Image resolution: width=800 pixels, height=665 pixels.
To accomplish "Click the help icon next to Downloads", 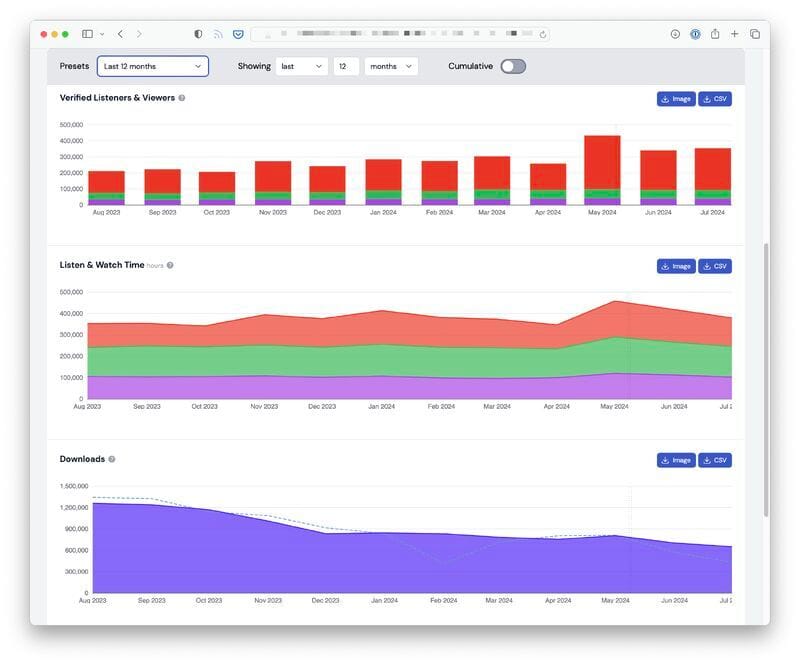I will (x=112, y=459).
